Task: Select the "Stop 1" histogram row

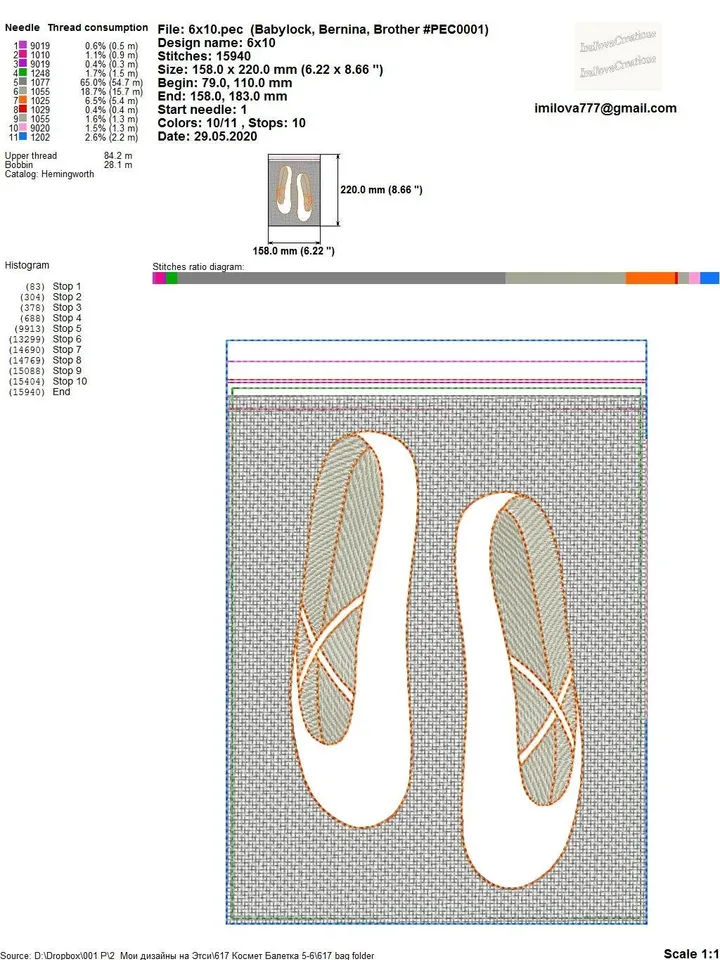Action: [53, 287]
